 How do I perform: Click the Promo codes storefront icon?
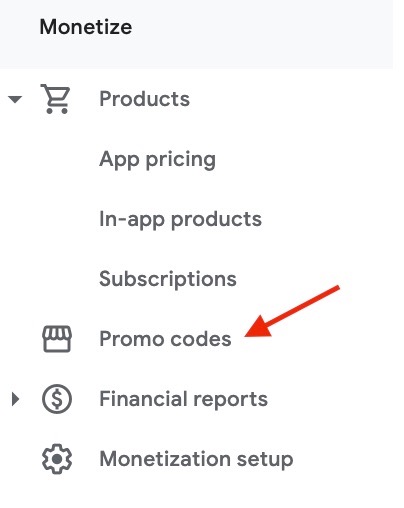57,339
